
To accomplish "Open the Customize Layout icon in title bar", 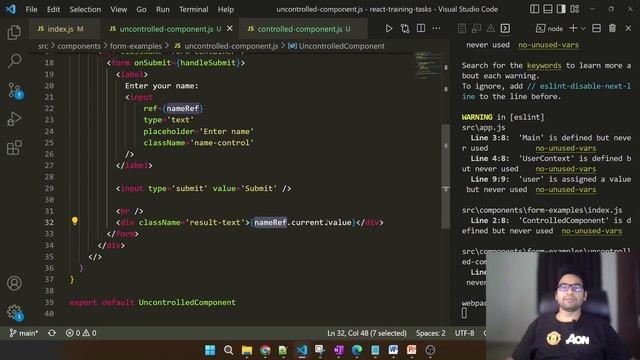I will tap(575, 9).
